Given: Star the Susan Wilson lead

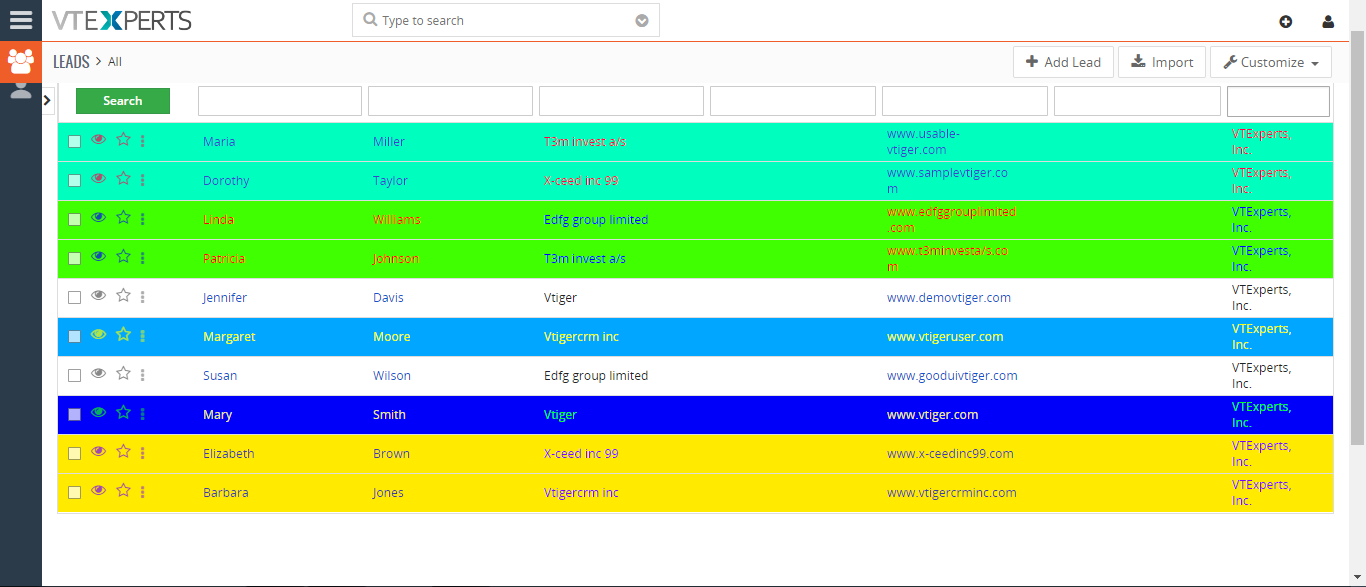Looking at the screenshot, I should tap(123, 374).
